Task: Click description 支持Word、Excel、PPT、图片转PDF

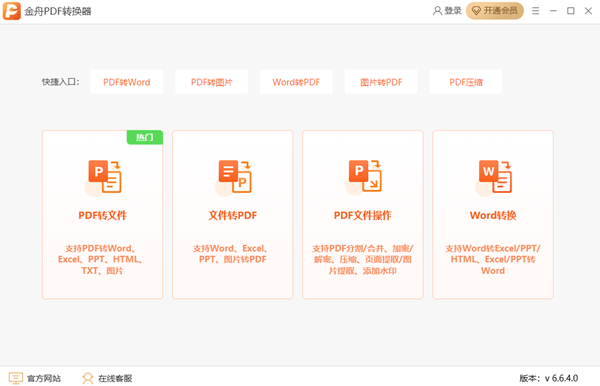Action: click(232, 254)
